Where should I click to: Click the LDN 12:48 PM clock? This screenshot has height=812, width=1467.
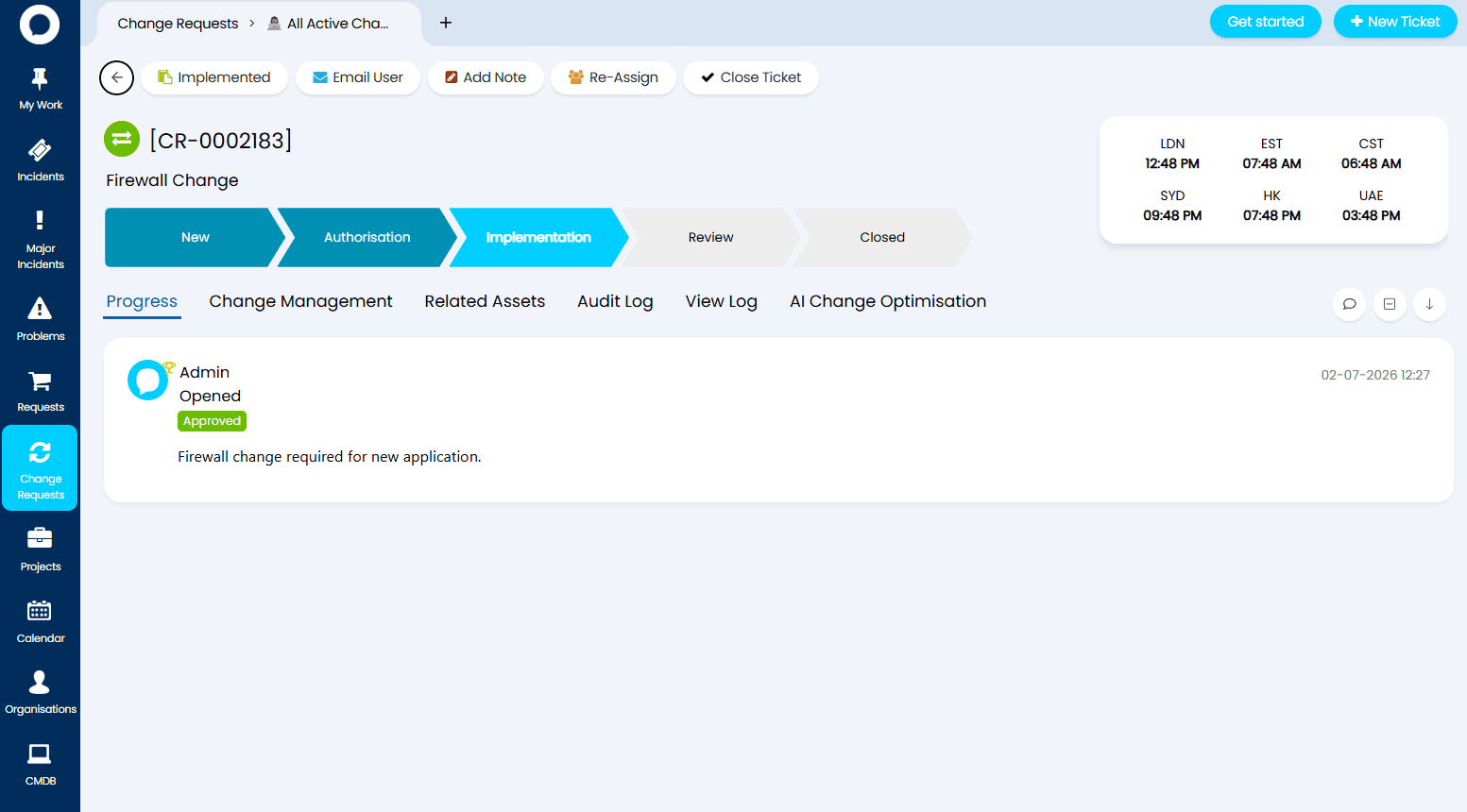click(1172, 154)
